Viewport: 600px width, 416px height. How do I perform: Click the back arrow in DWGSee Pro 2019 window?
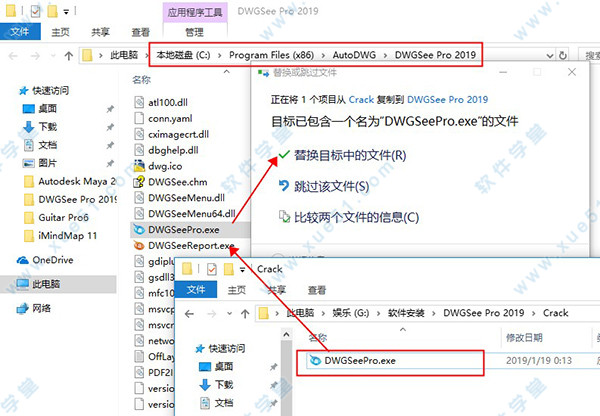pos(13,56)
